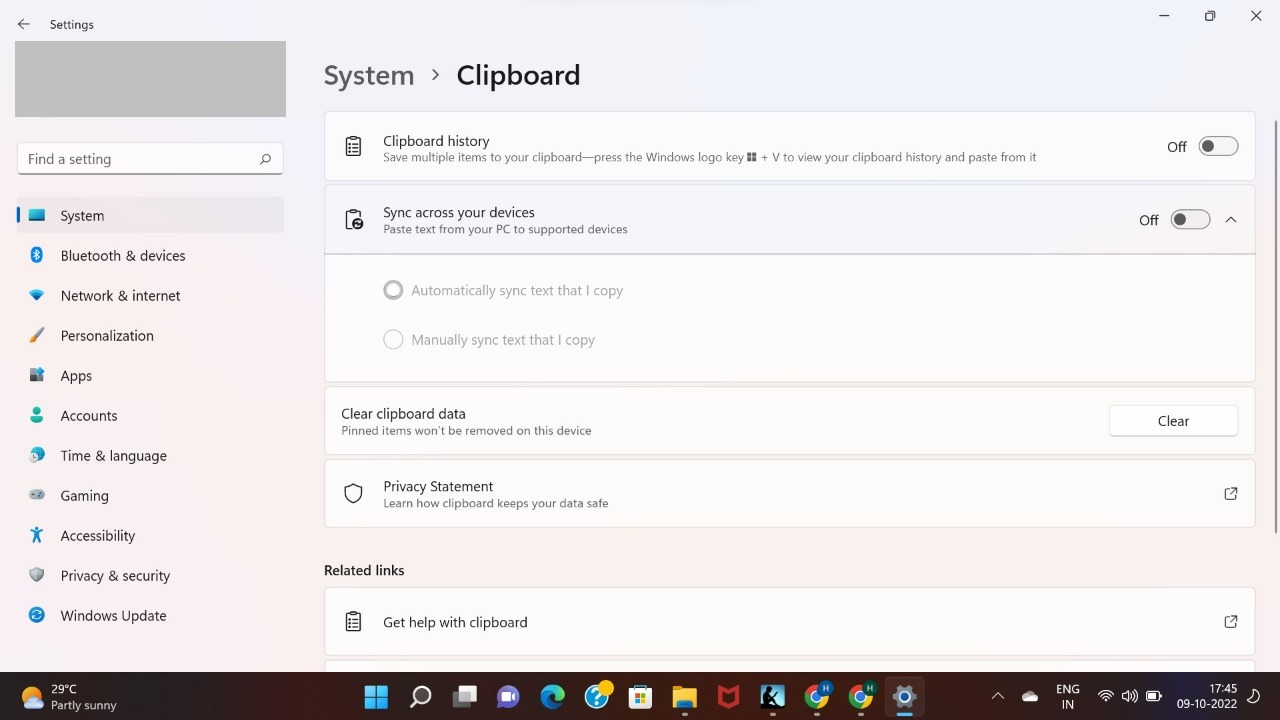The image size is (1280, 720).
Task: Expand hidden icons in the system tray
Action: (x=997, y=696)
